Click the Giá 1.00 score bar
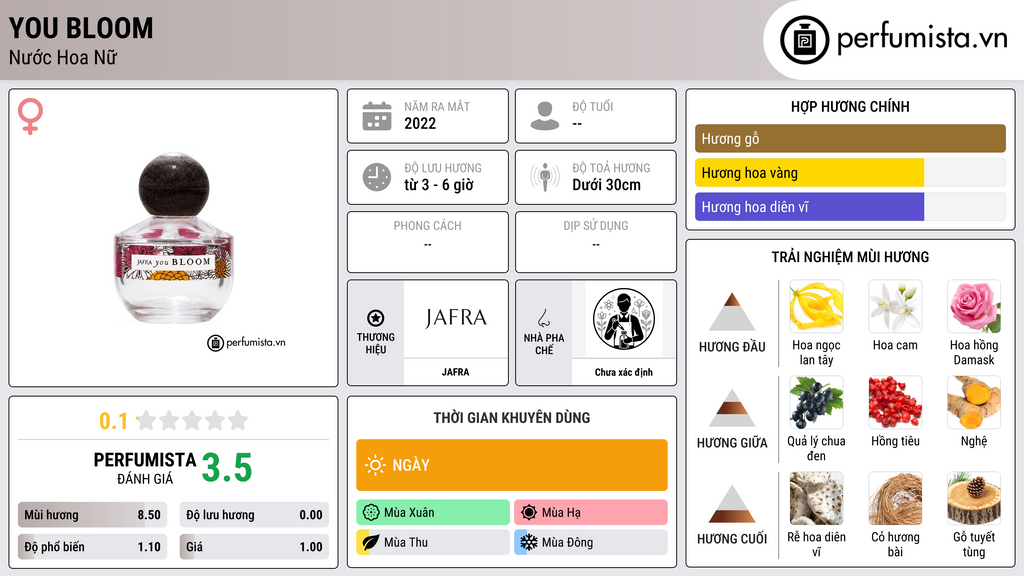Image resolution: width=1024 pixels, height=576 pixels. coord(254,547)
